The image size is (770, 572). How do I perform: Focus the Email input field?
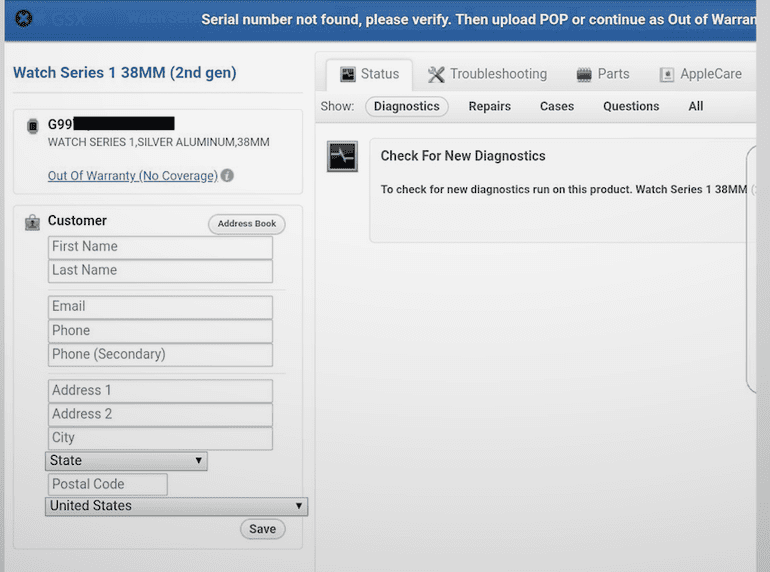(160, 307)
